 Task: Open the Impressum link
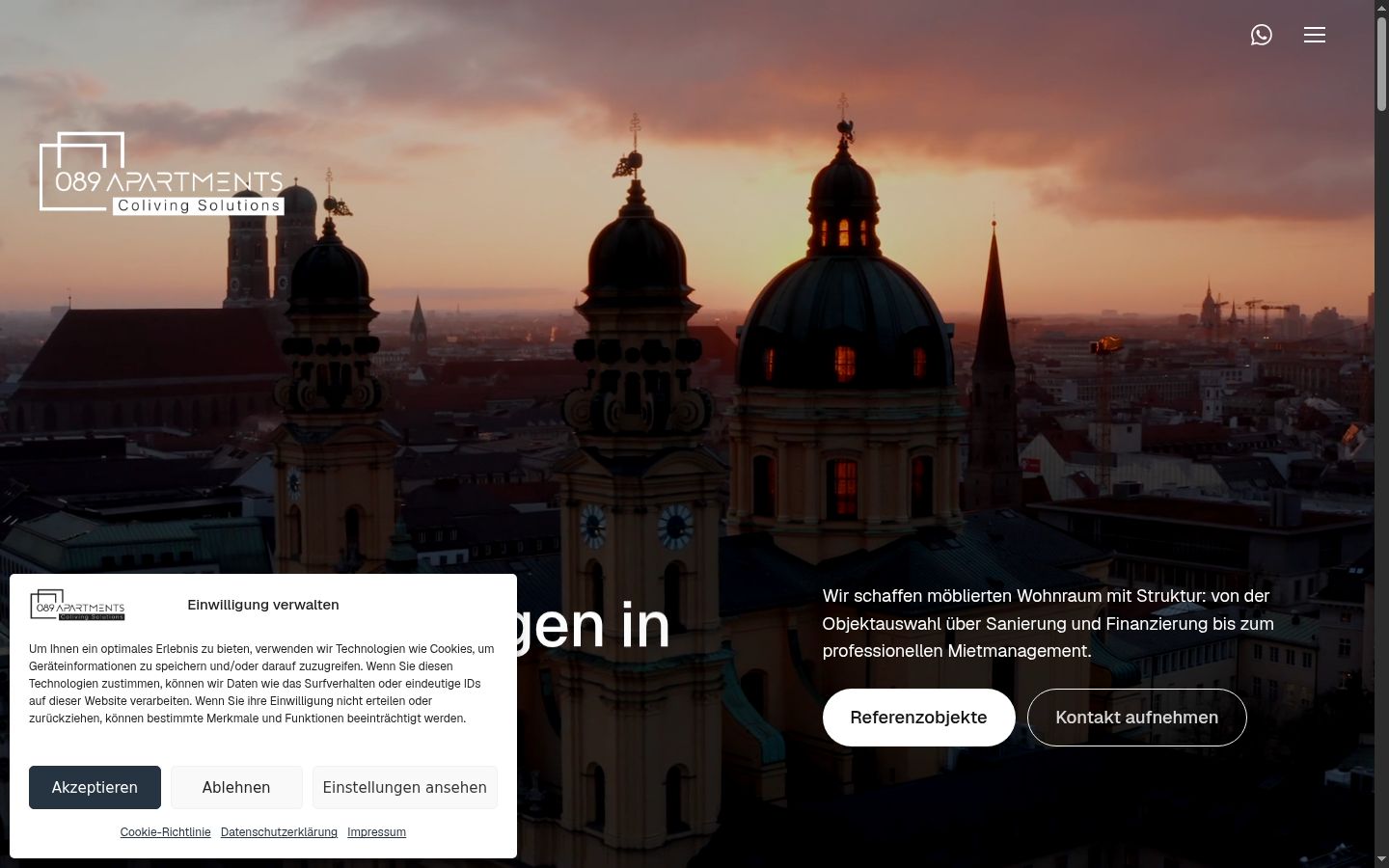pos(376,832)
